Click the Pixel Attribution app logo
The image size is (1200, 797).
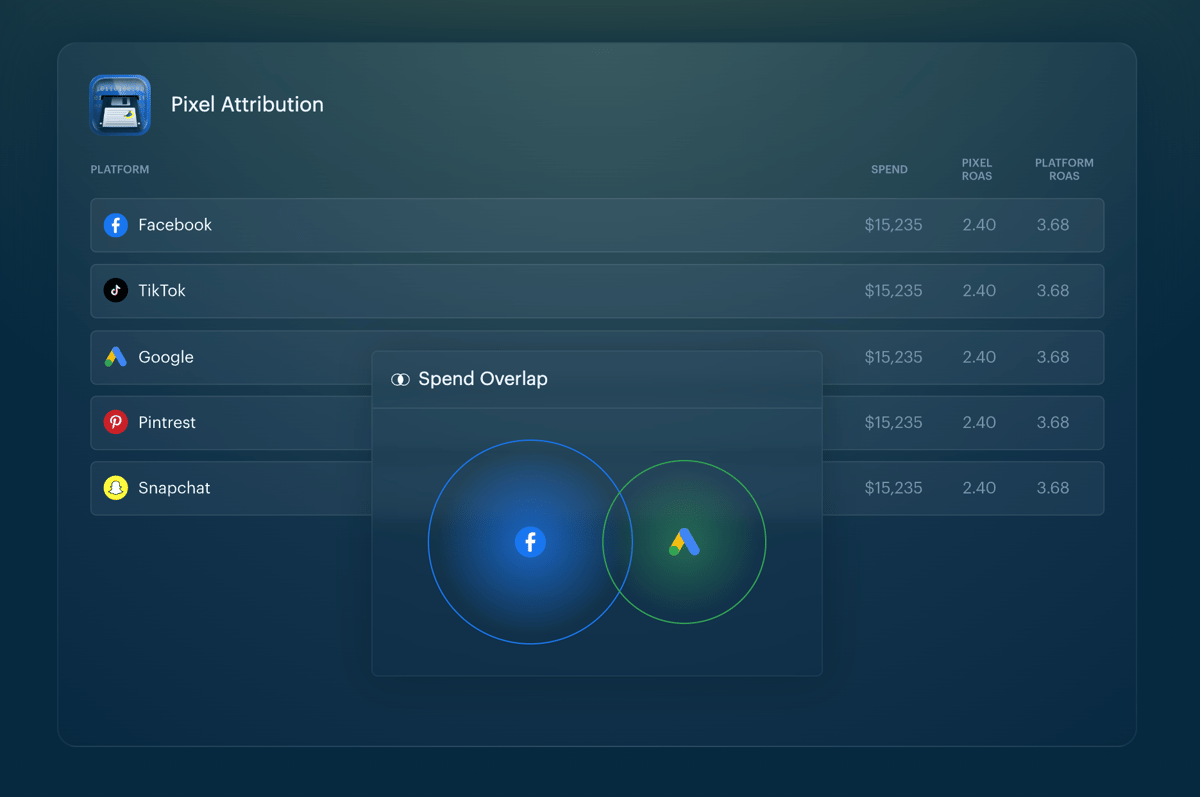[119, 105]
